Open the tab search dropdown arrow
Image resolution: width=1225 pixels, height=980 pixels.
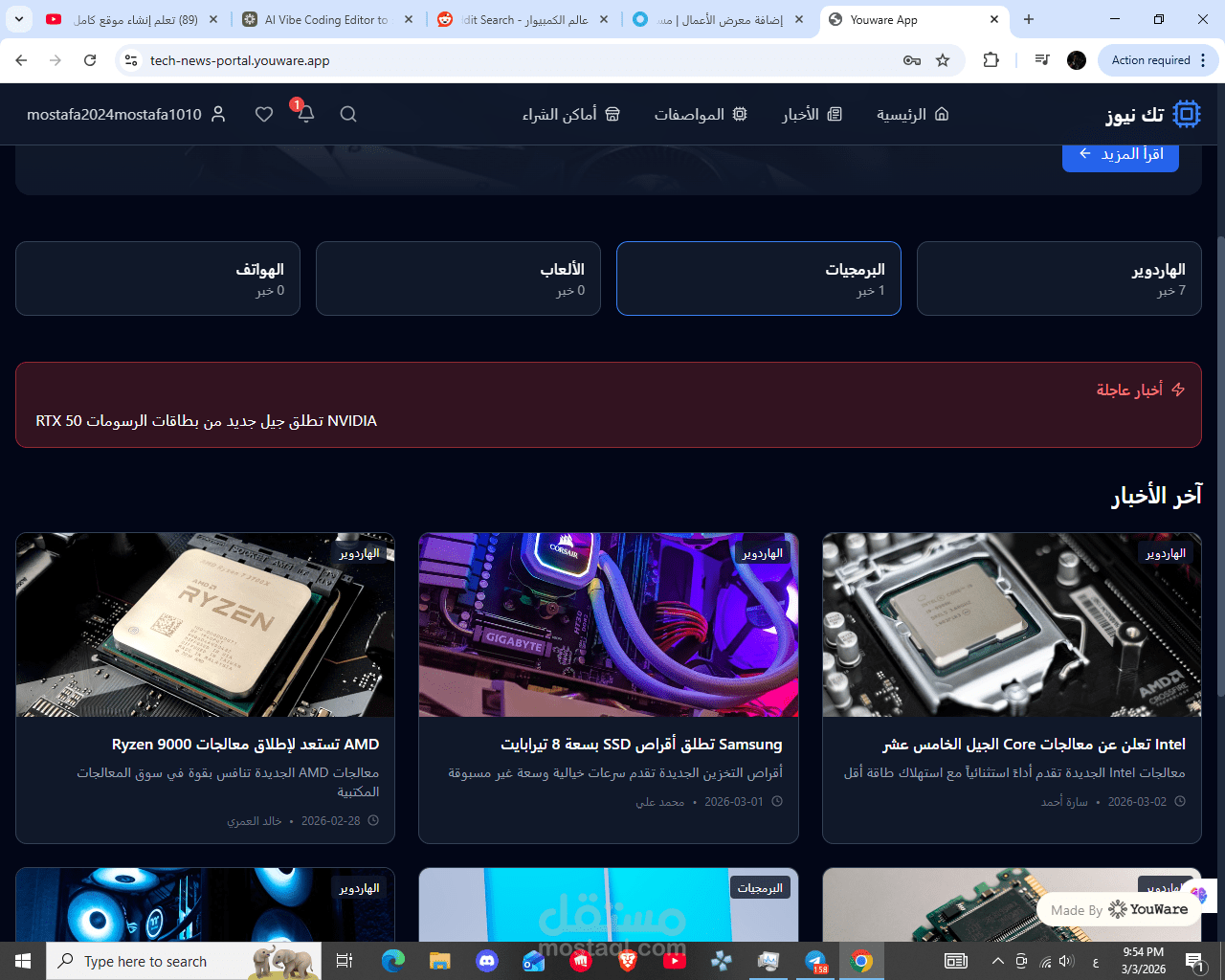pyautogui.click(x=19, y=19)
